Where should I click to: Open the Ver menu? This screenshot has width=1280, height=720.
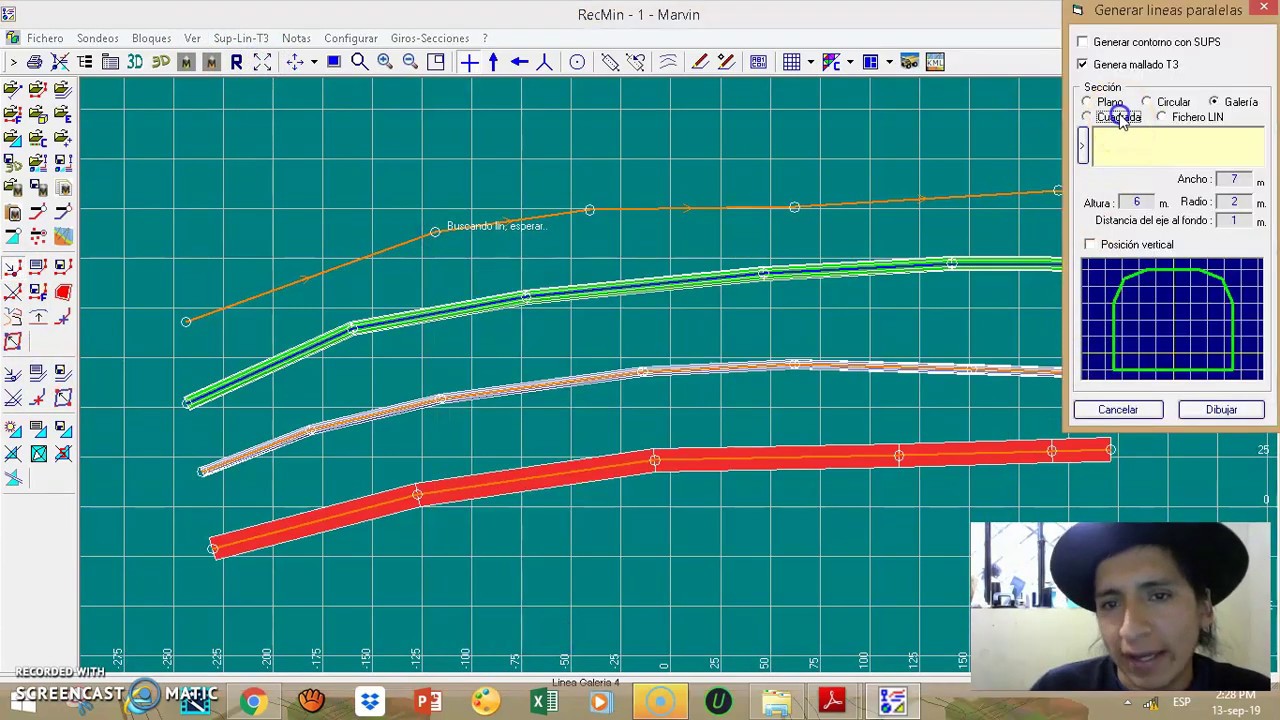point(192,38)
